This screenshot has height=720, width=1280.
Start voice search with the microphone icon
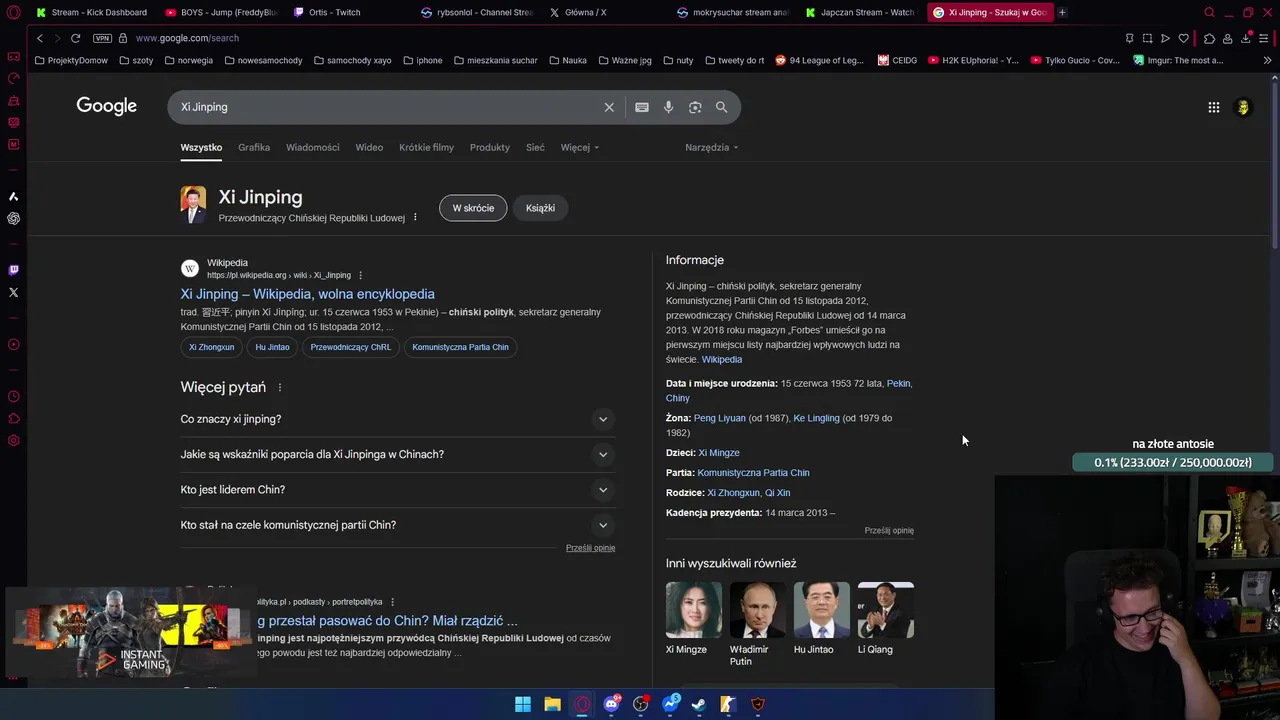point(668,107)
